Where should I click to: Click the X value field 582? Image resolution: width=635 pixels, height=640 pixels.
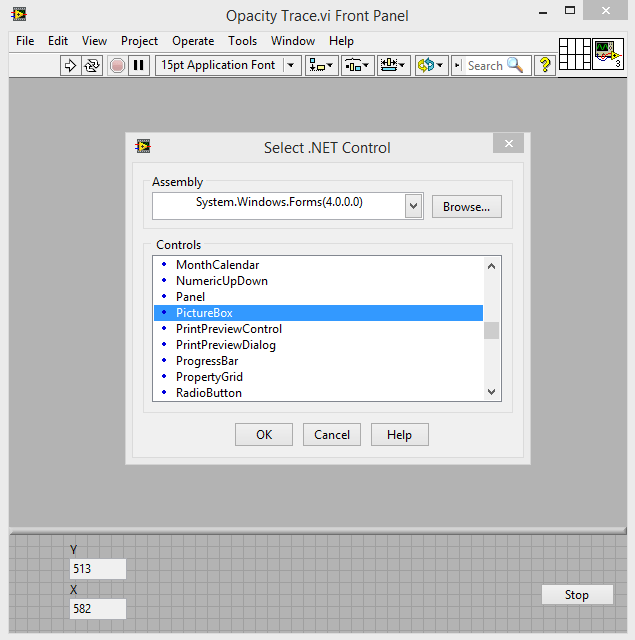[98, 609]
